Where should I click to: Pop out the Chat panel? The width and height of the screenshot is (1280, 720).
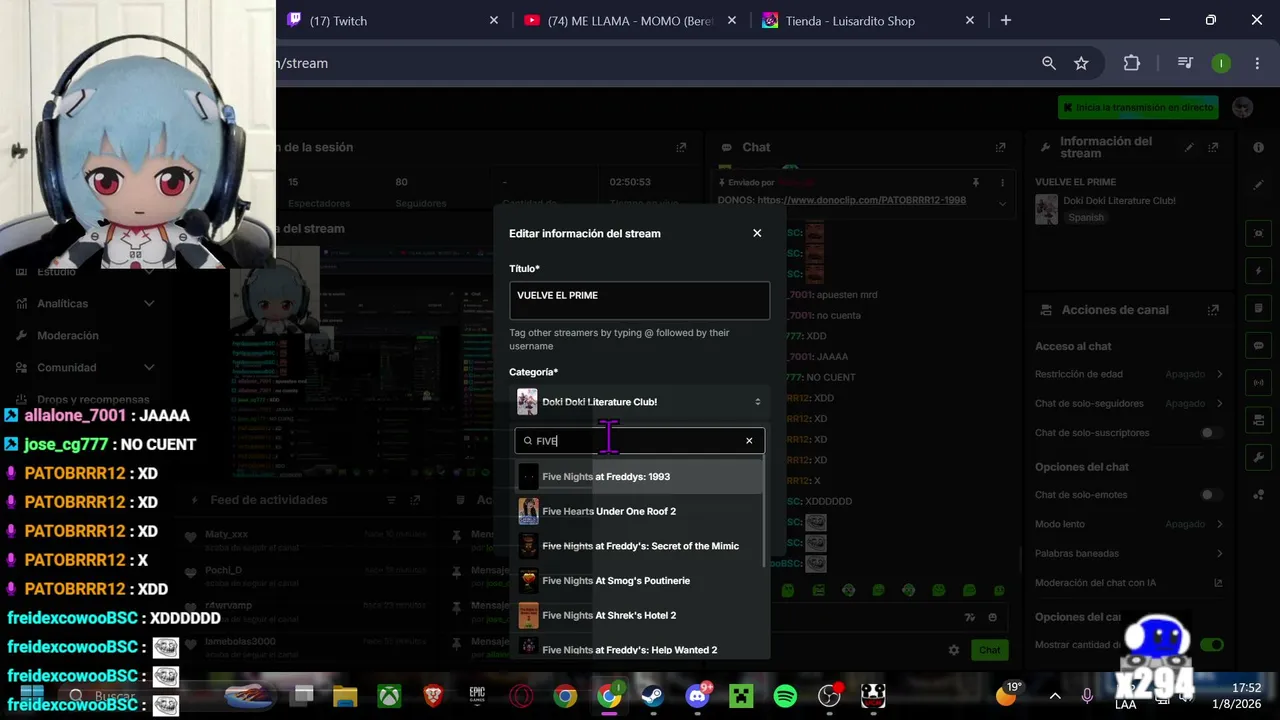click(1000, 147)
